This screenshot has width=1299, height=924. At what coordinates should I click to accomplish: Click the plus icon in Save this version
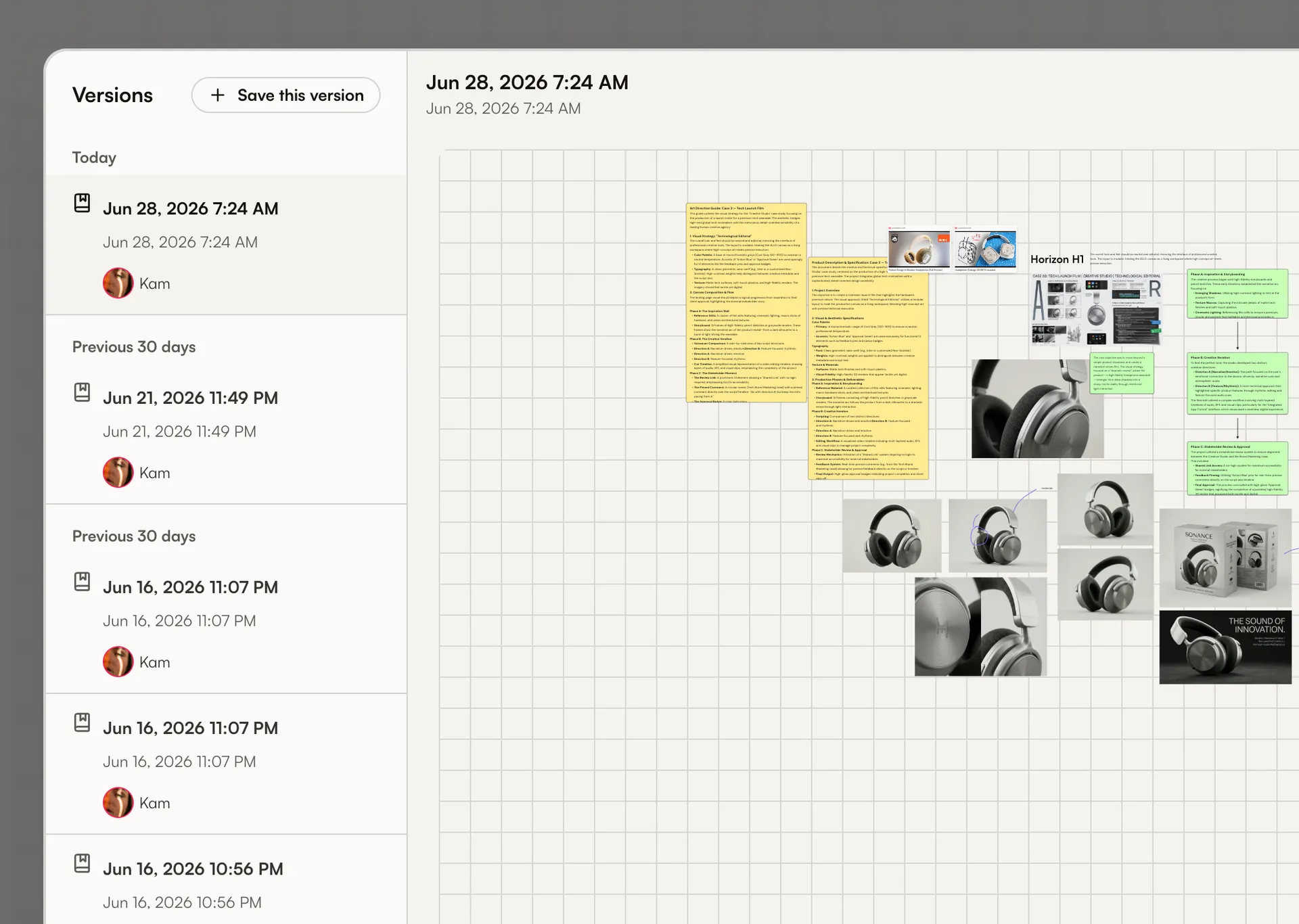pyautogui.click(x=217, y=95)
